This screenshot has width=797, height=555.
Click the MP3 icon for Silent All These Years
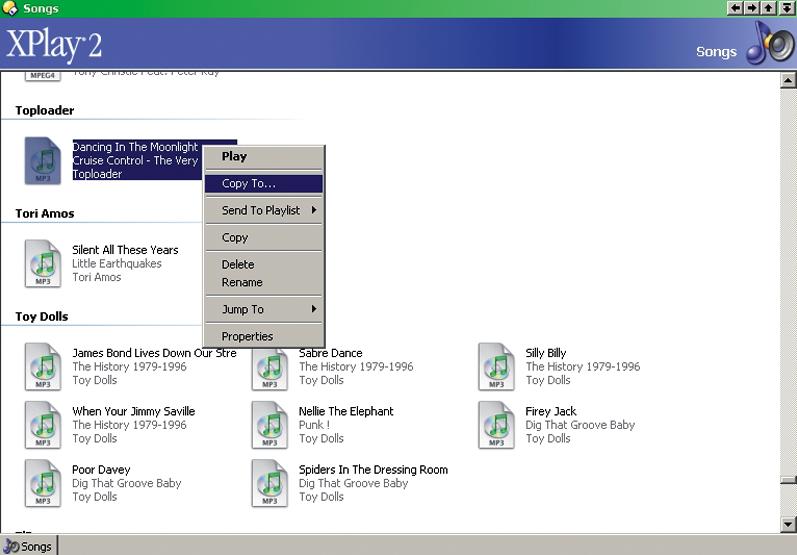coord(43,263)
